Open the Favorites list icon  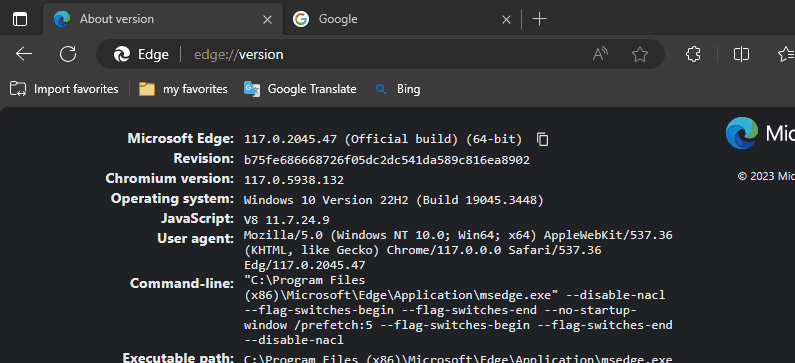click(787, 54)
